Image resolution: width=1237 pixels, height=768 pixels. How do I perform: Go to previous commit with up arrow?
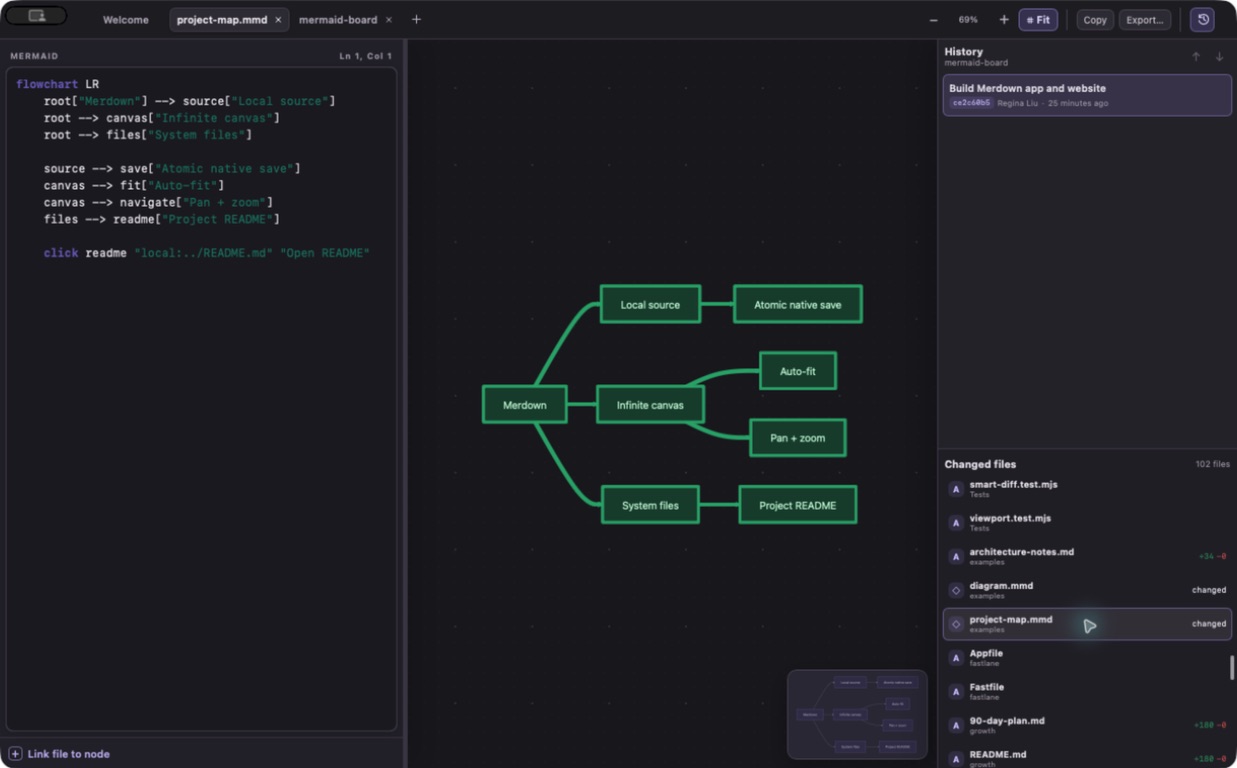pos(1196,57)
